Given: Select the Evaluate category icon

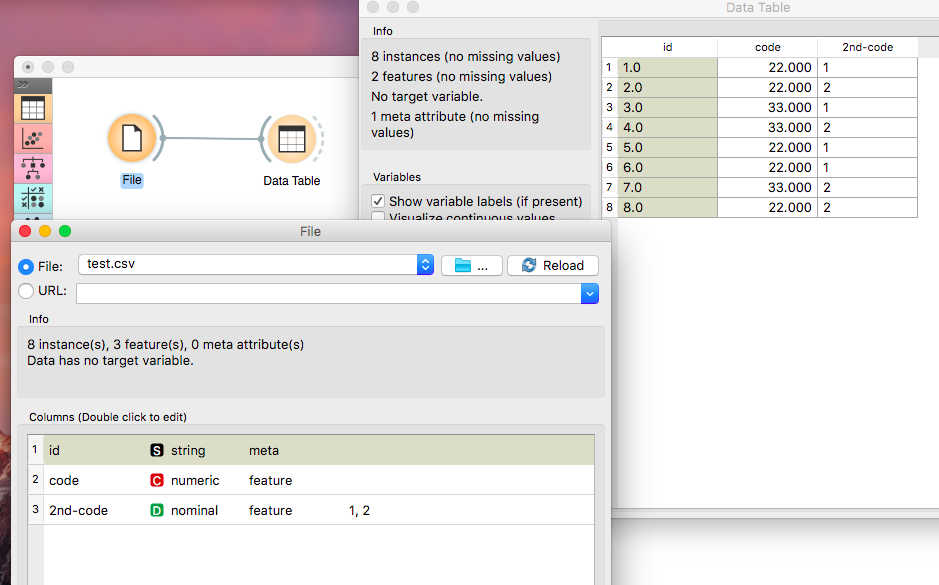Looking at the screenshot, I should pyautogui.click(x=32, y=198).
